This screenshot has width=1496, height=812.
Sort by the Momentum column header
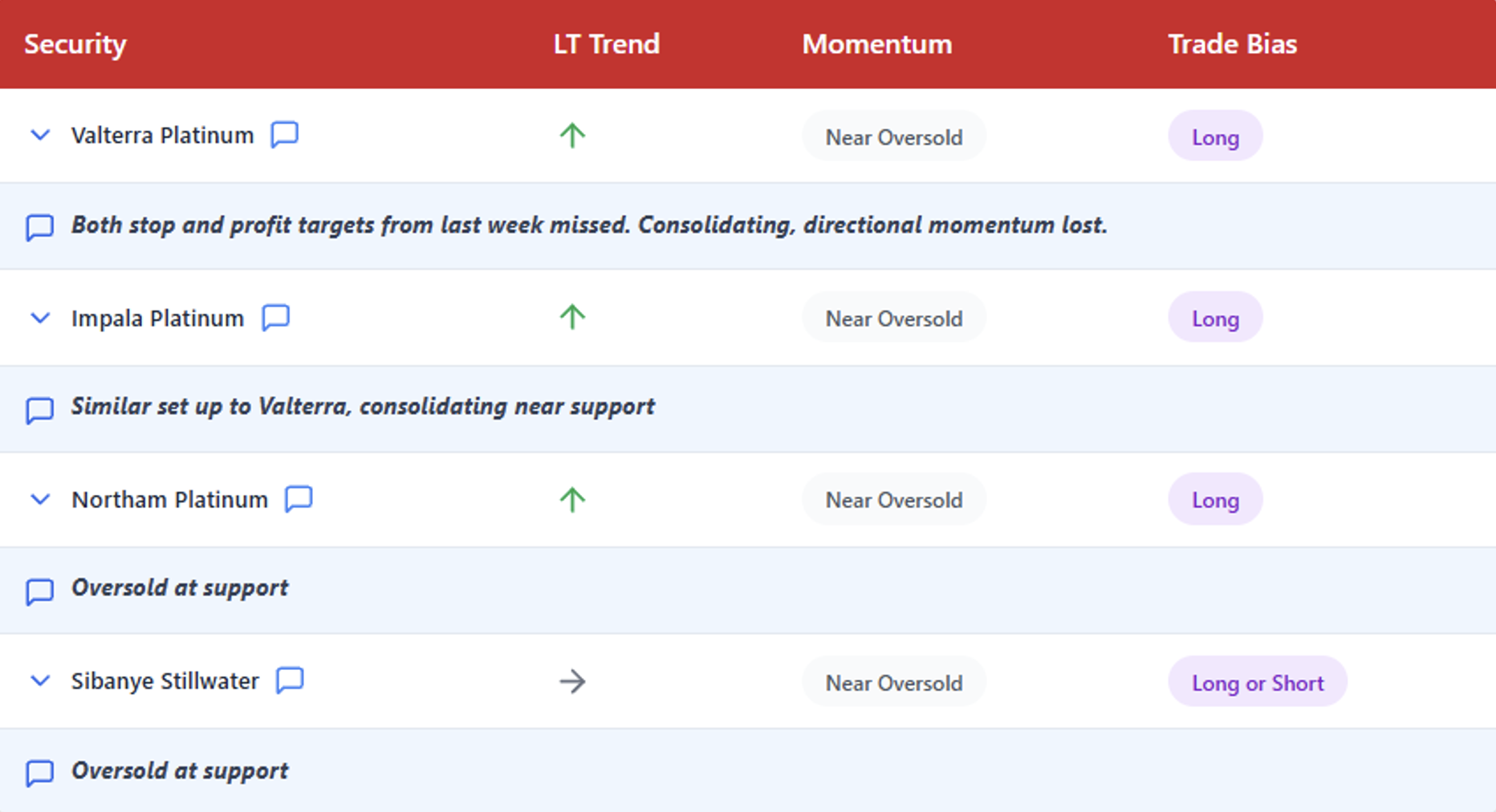(x=877, y=44)
